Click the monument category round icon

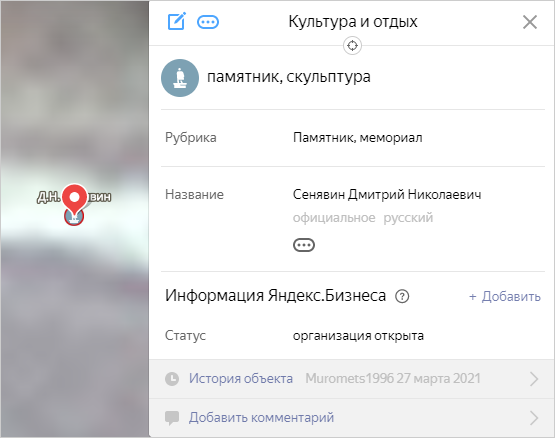point(180,78)
